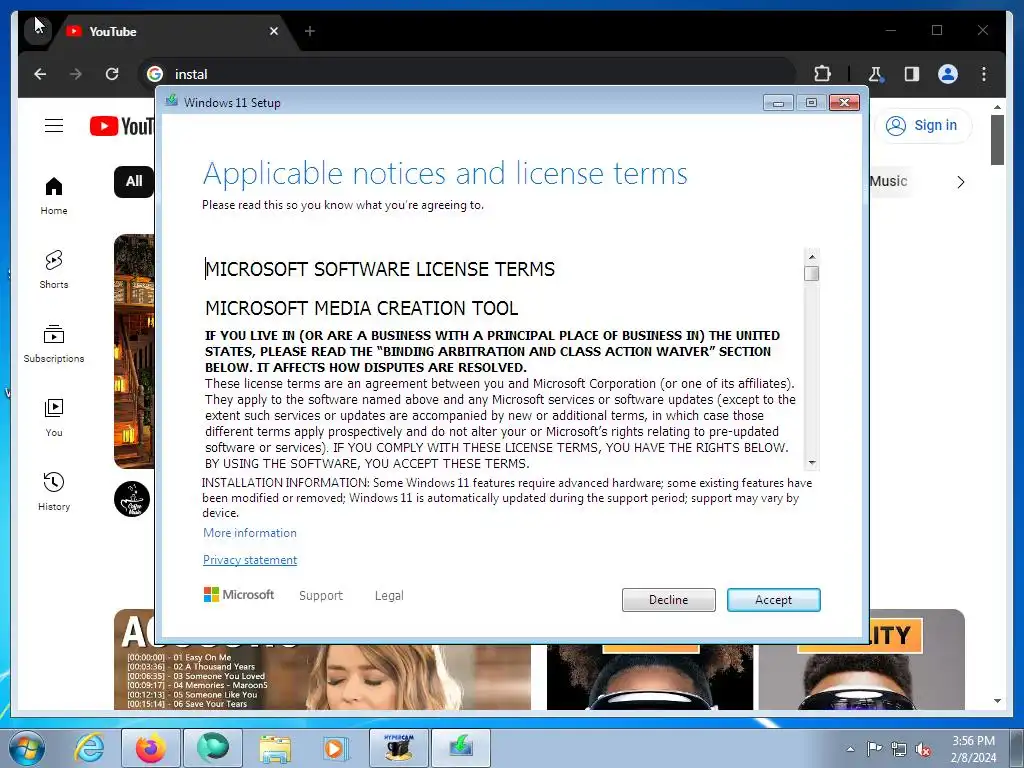Switch to HyperCam in the taskbar
The height and width of the screenshot is (768, 1024).
(x=399, y=748)
